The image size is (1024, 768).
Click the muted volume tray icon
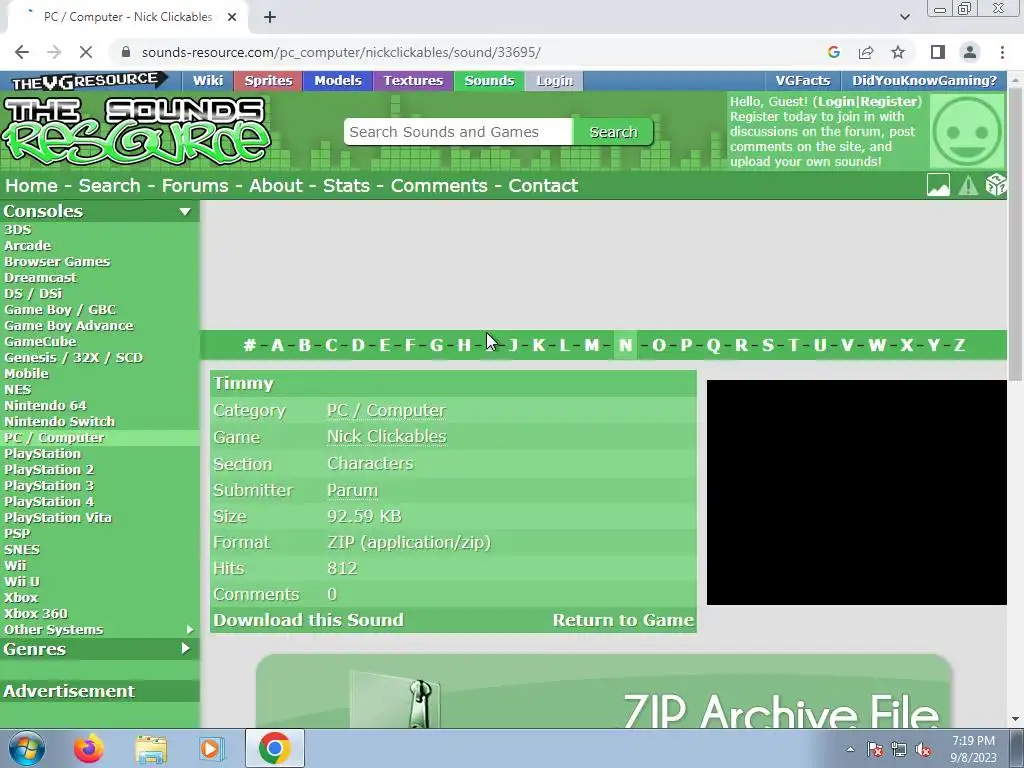(x=923, y=750)
